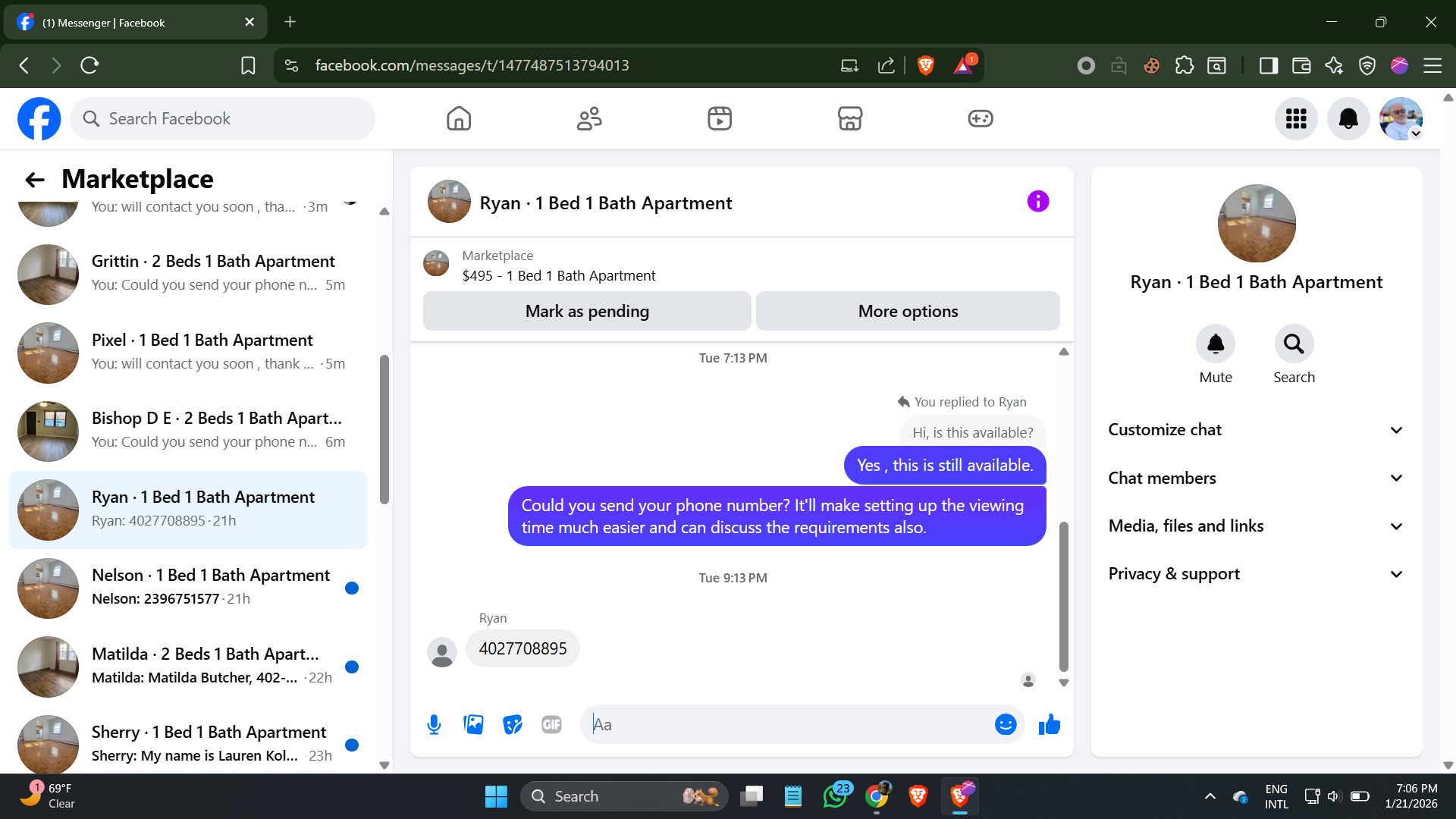The image size is (1456, 819).
Task: Click the voice clip microphone icon
Action: point(434,725)
